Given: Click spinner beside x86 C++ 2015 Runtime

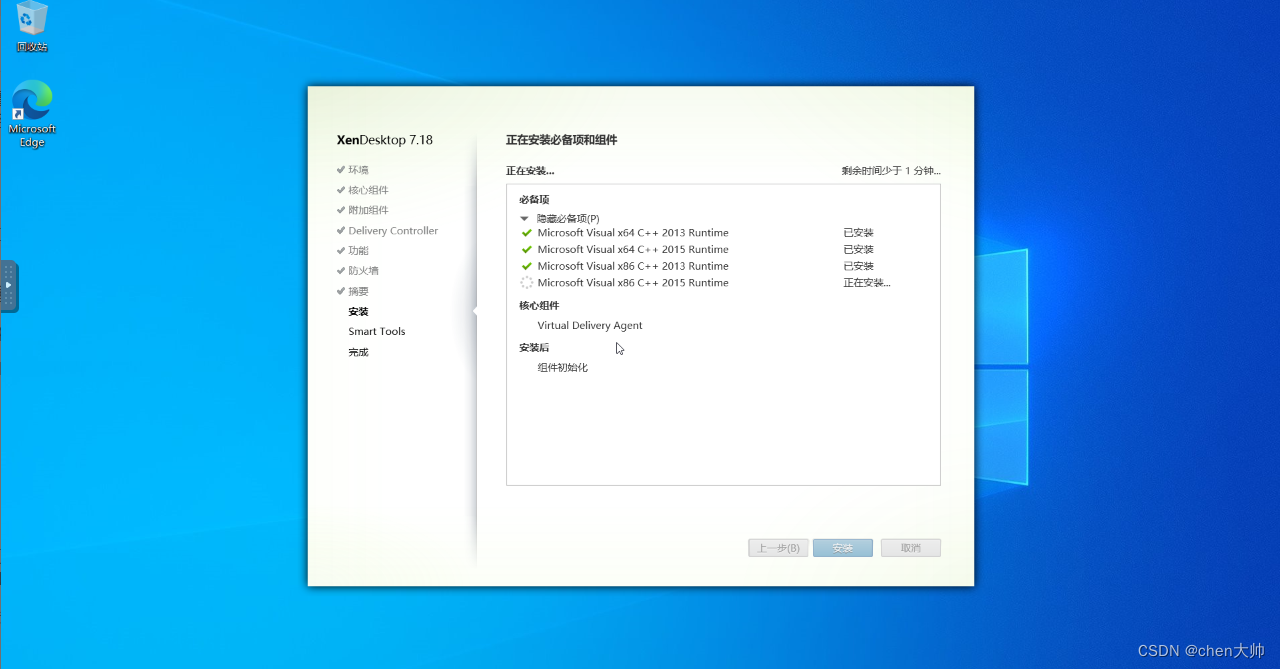Looking at the screenshot, I should [527, 283].
